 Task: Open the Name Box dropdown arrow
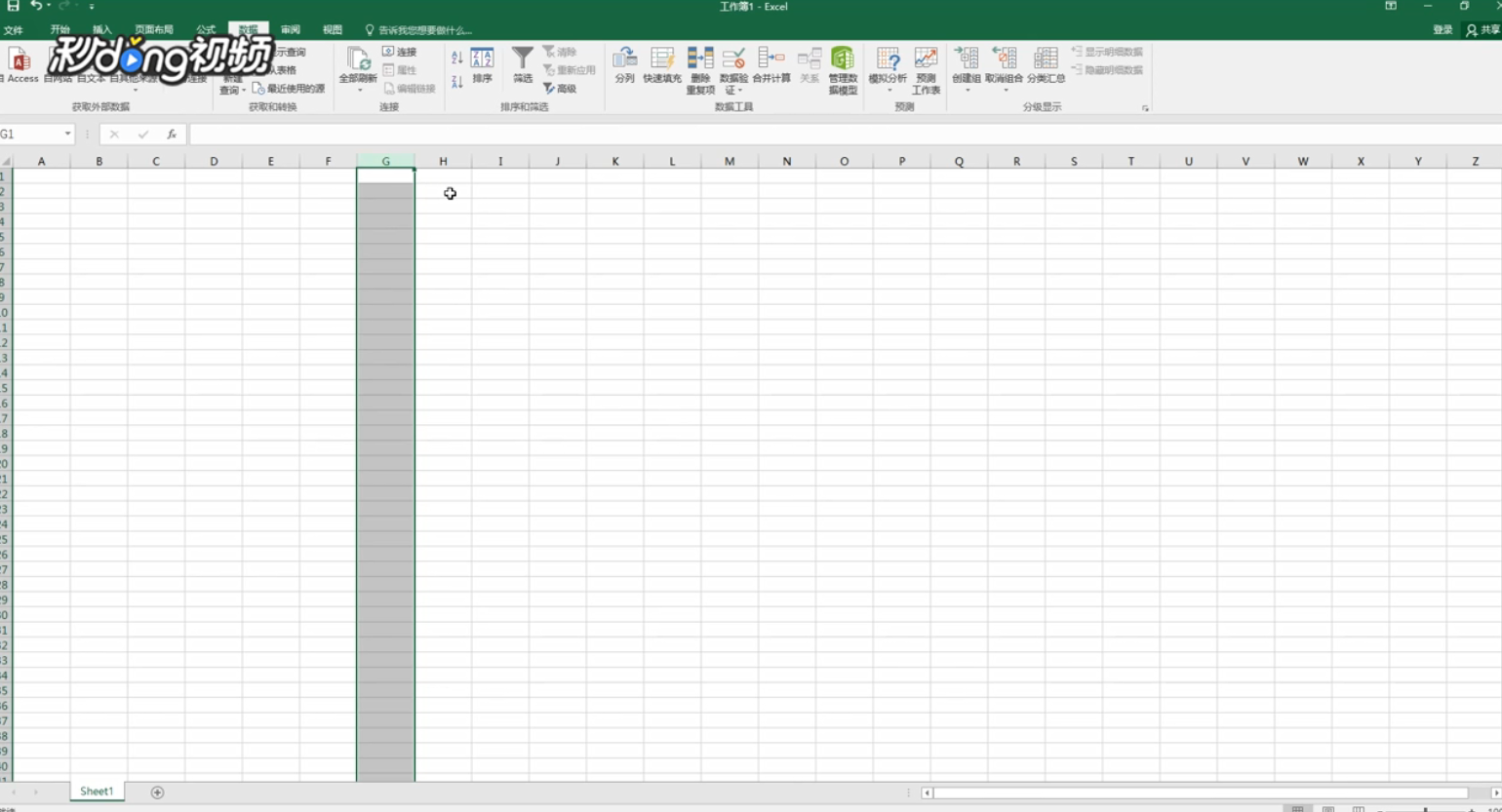coord(67,135)
